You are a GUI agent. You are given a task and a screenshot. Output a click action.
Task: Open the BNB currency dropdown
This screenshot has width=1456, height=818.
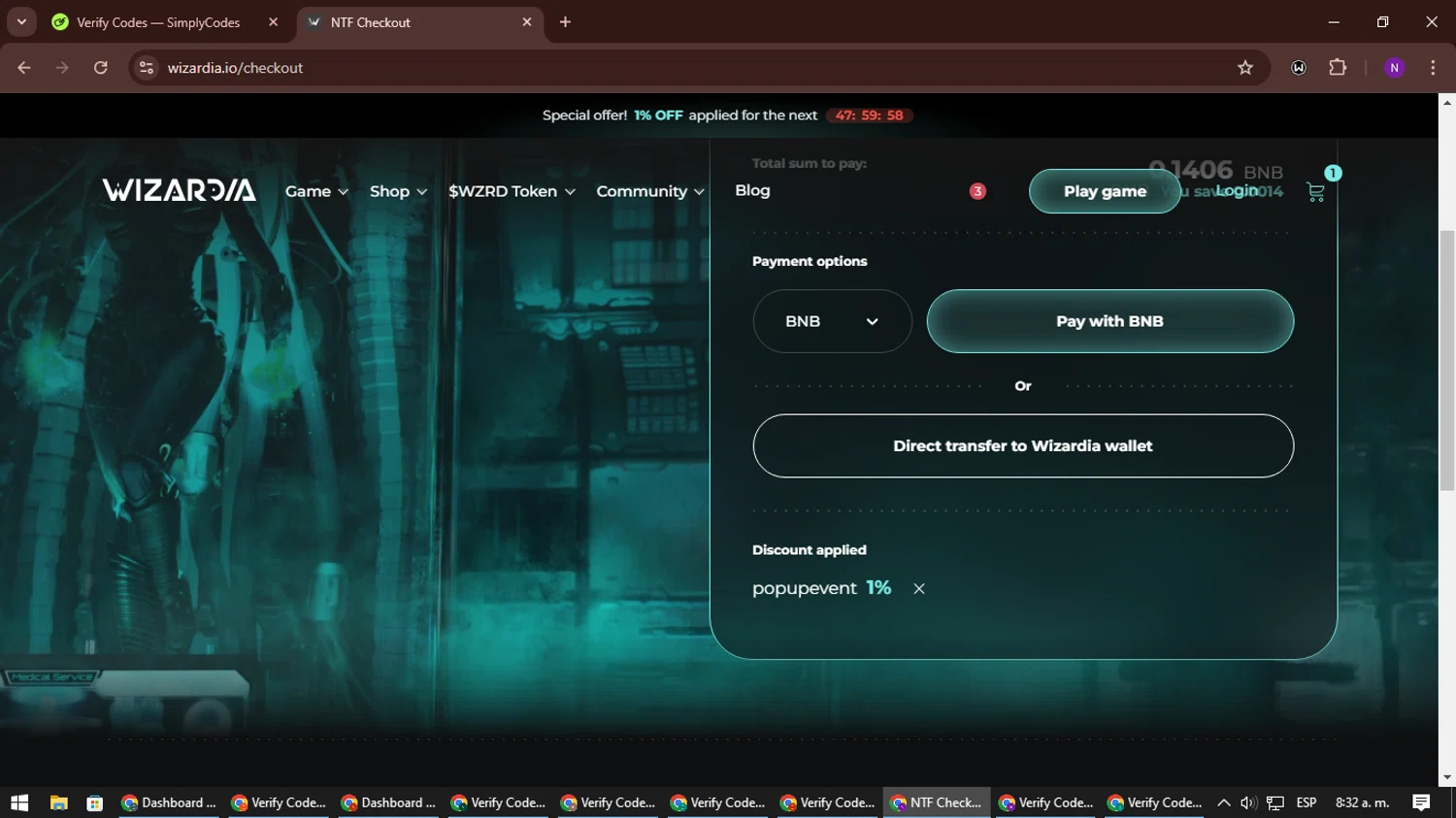[x=832, y=321]
